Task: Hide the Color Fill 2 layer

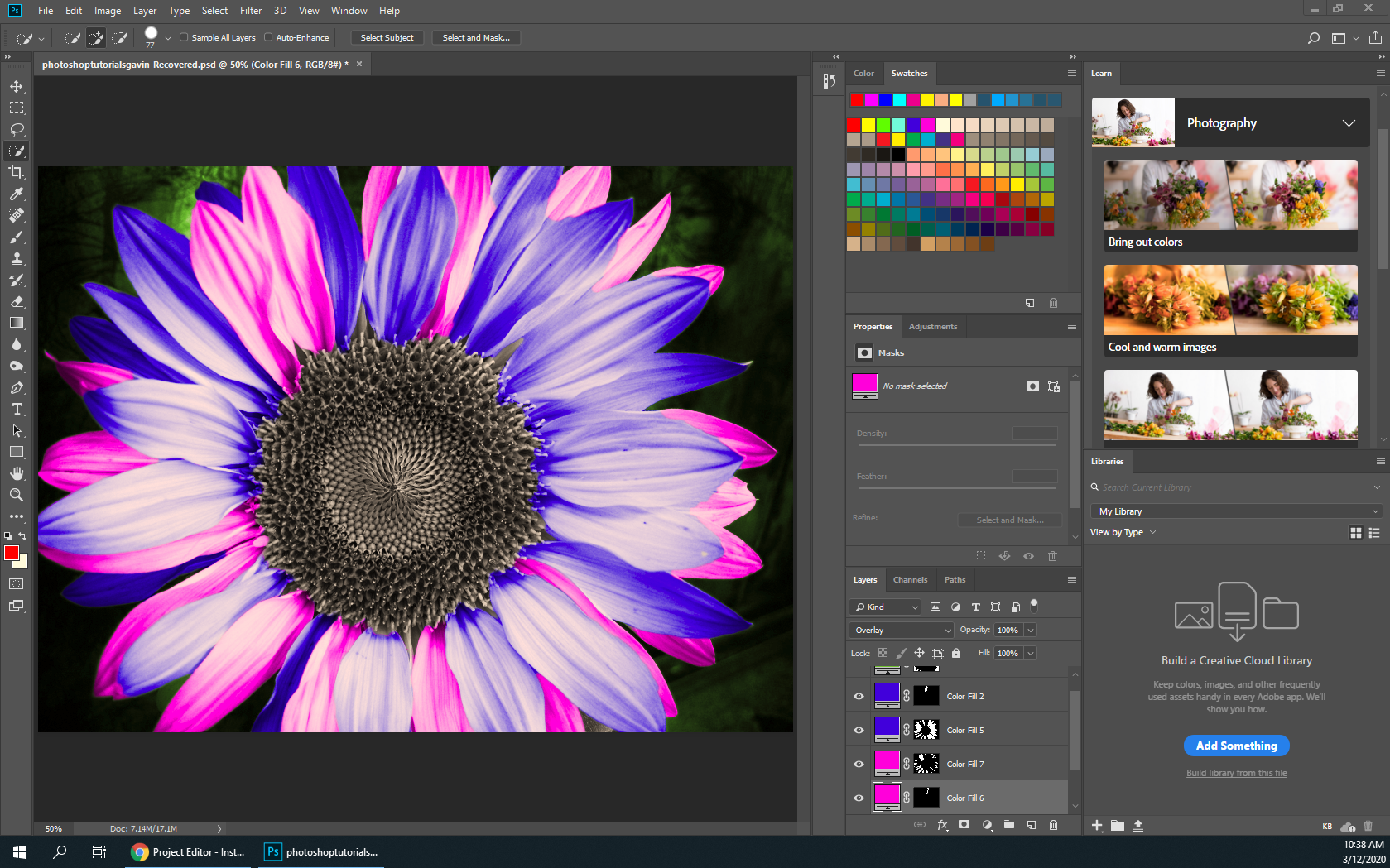Action: [x=859, y=696]
